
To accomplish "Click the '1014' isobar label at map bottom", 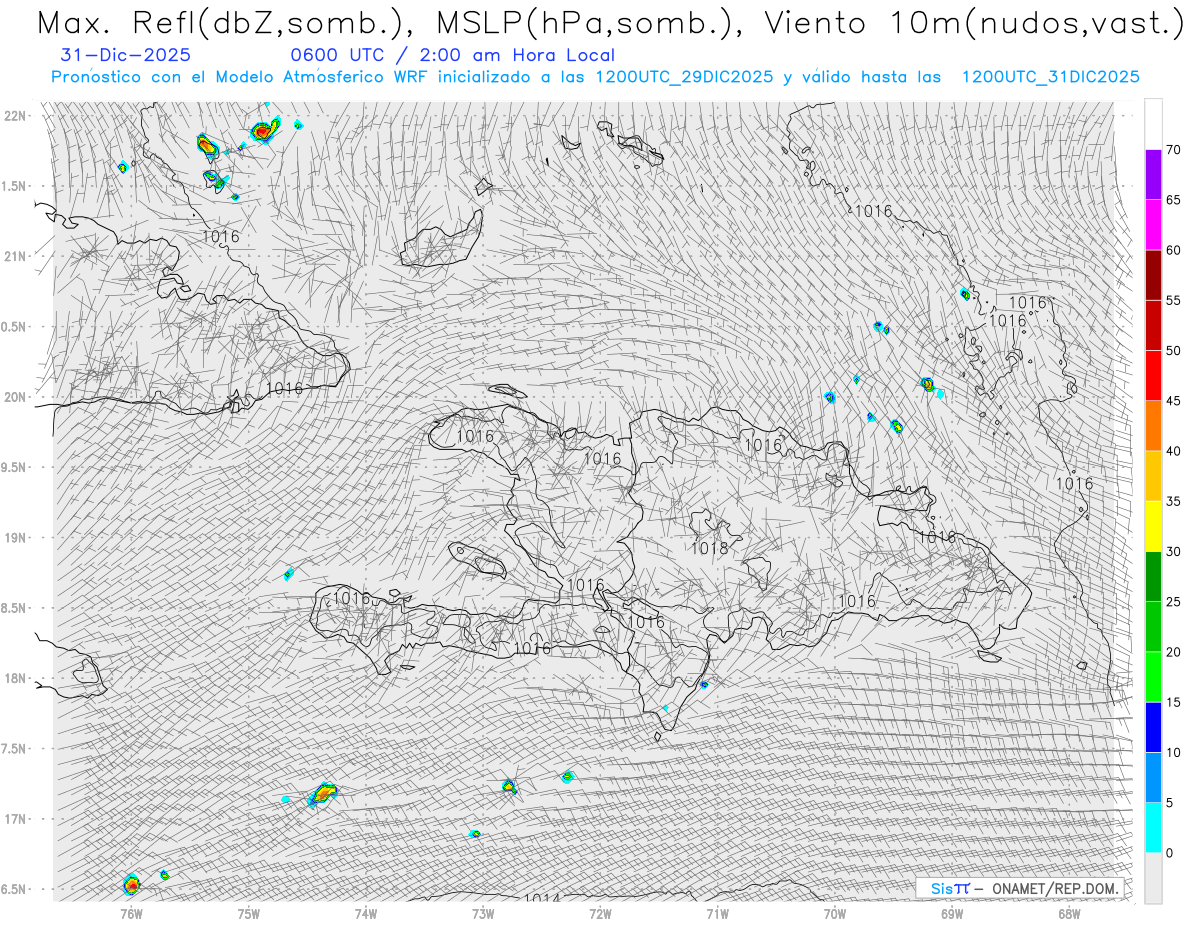I will pyautogui.click(x=541, y=897).
